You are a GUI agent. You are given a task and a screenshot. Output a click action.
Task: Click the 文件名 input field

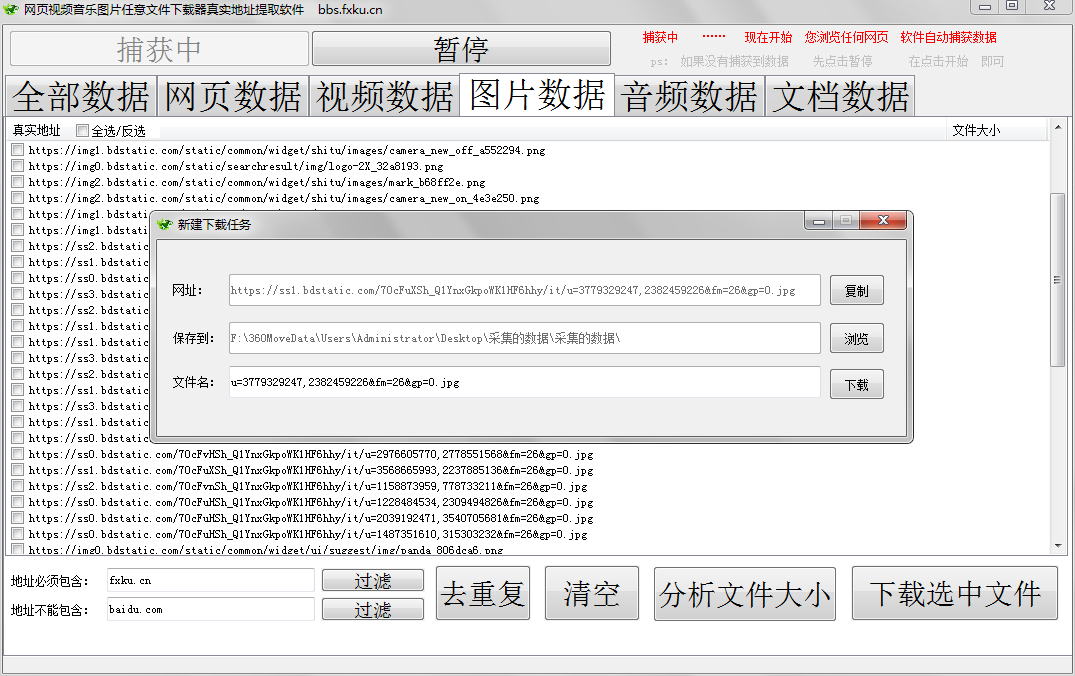(x=524, y=382)
